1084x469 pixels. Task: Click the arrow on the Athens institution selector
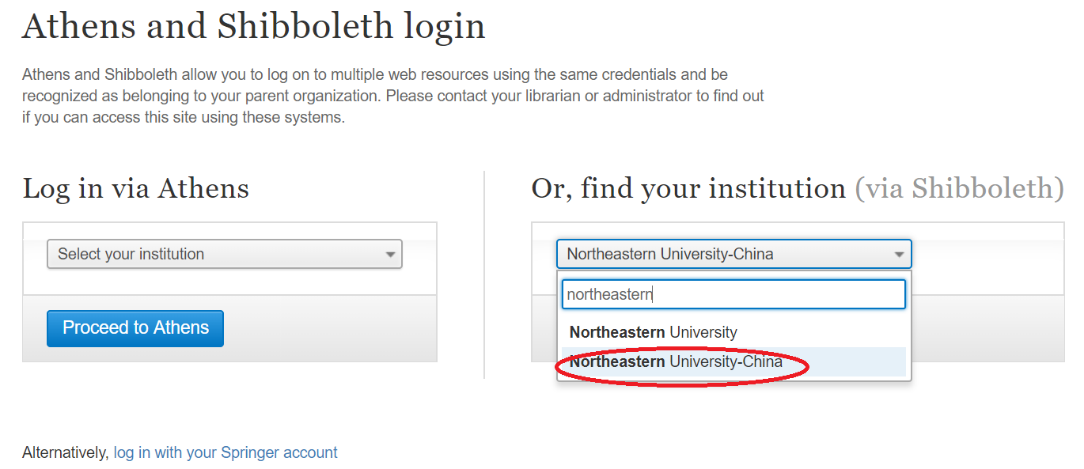click(x=391, y=255)
